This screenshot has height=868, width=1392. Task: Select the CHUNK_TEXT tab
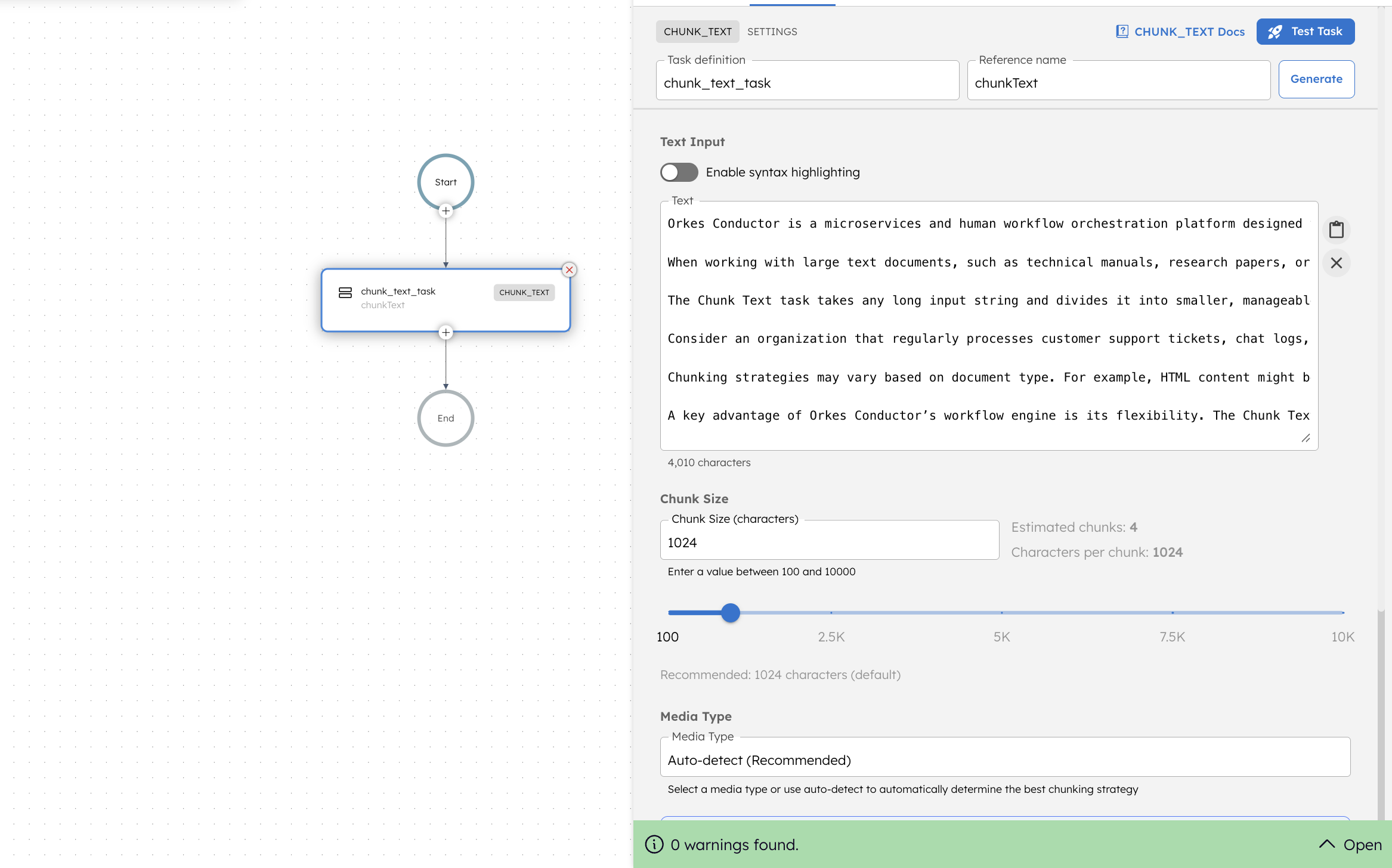pyautogui.click(x=697, y=31)
